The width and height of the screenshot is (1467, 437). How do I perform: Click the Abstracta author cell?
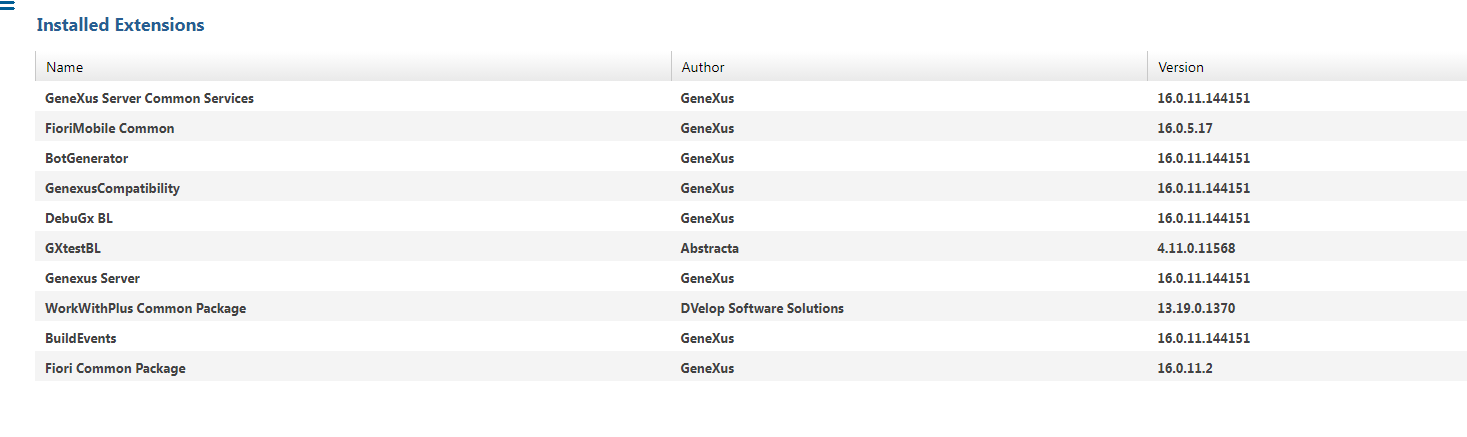[x=710, y=248]
